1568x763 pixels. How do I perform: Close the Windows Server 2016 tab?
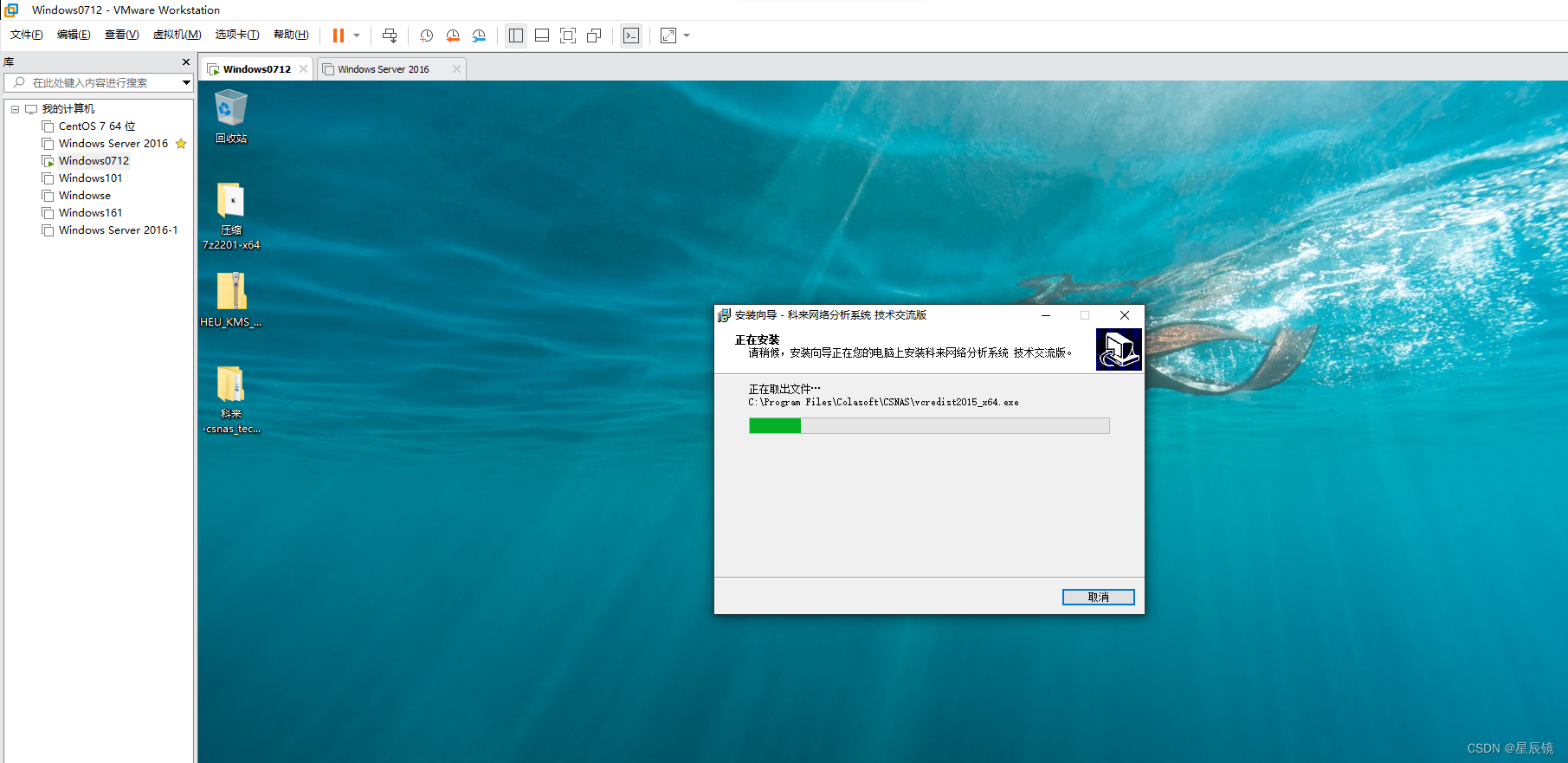click(x=456, y=69)
